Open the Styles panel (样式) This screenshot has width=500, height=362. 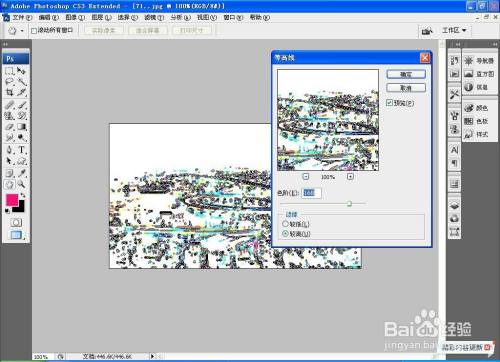tap(476, 134)
